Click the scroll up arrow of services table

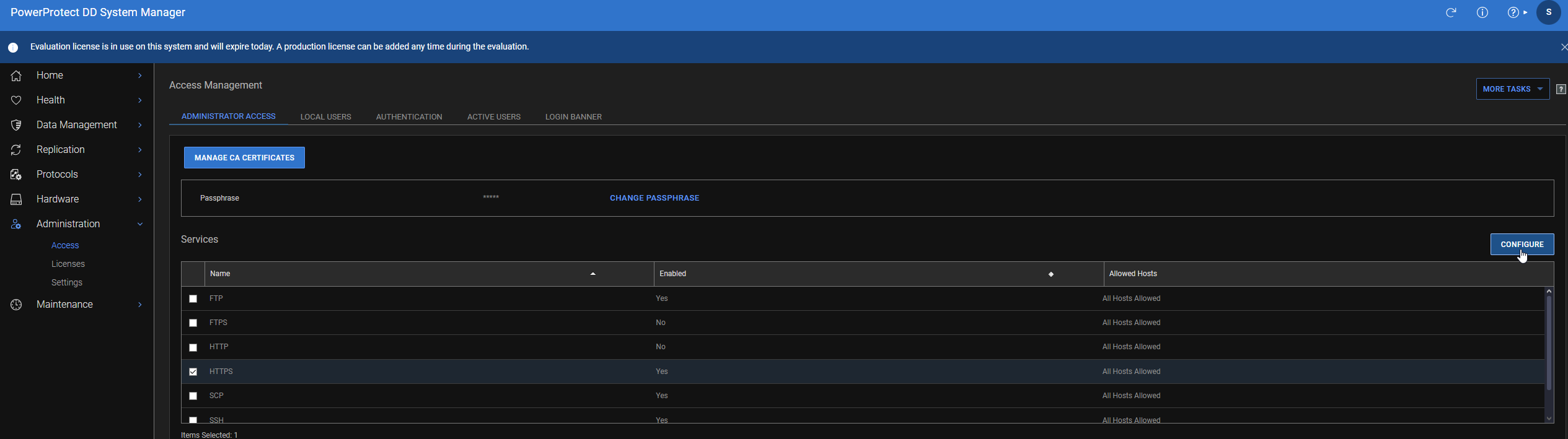pos(1549,291)
